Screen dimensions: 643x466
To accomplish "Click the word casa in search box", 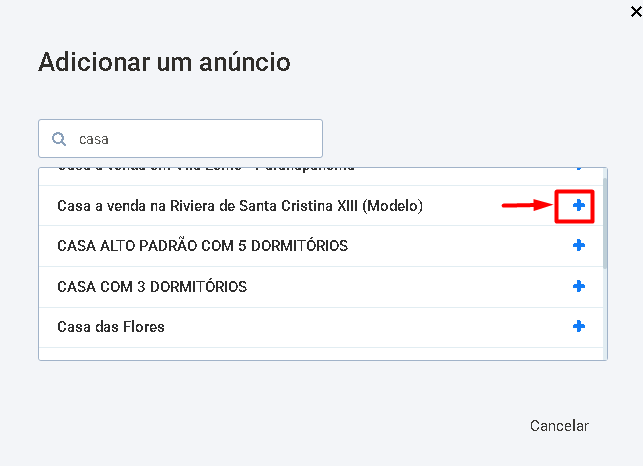I will 93,139.
